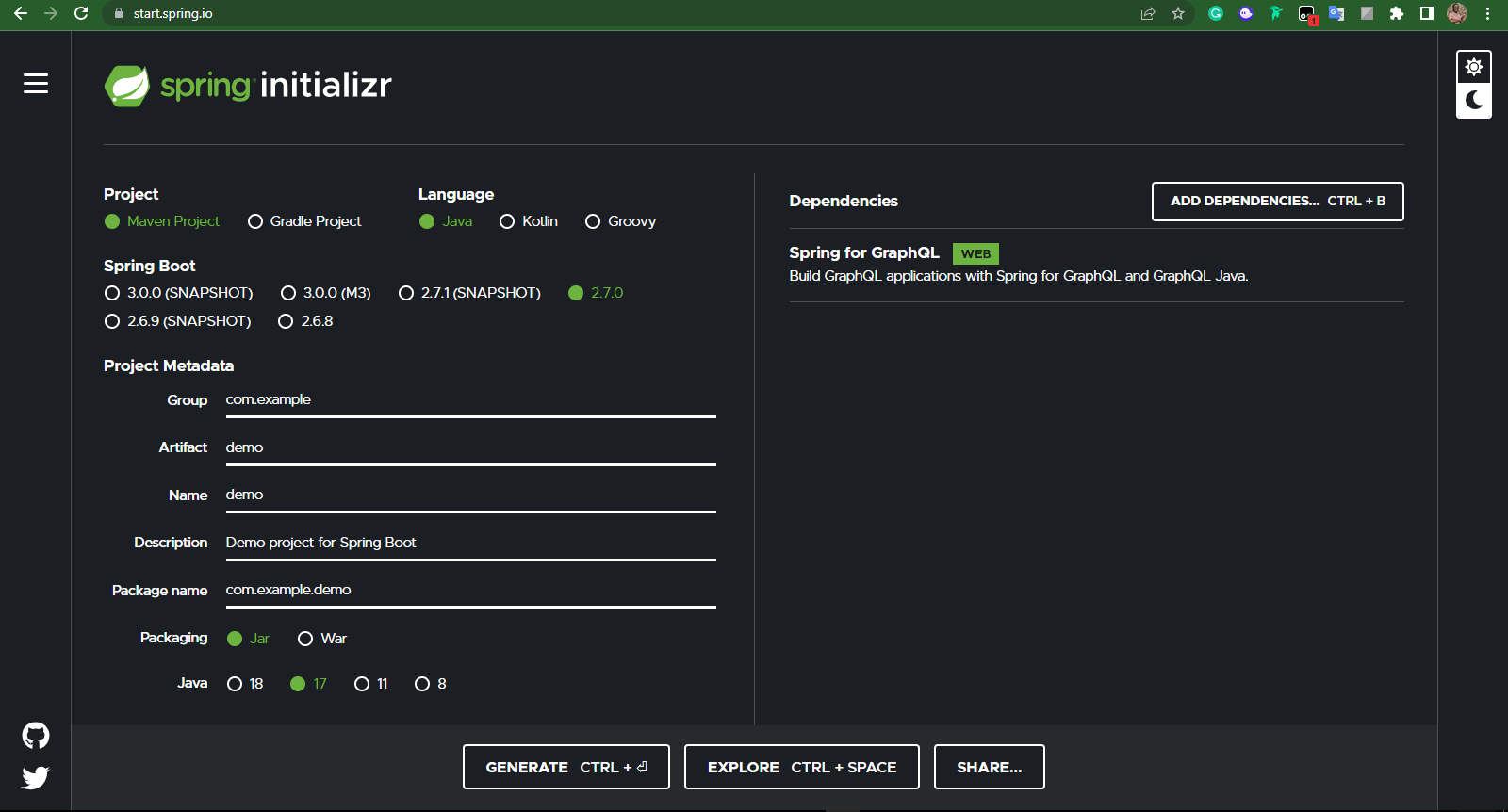The height and width of the screenshot is (812, 1508).
Task: Open the browser Extensions puzzle icon
Action: 1397,13
